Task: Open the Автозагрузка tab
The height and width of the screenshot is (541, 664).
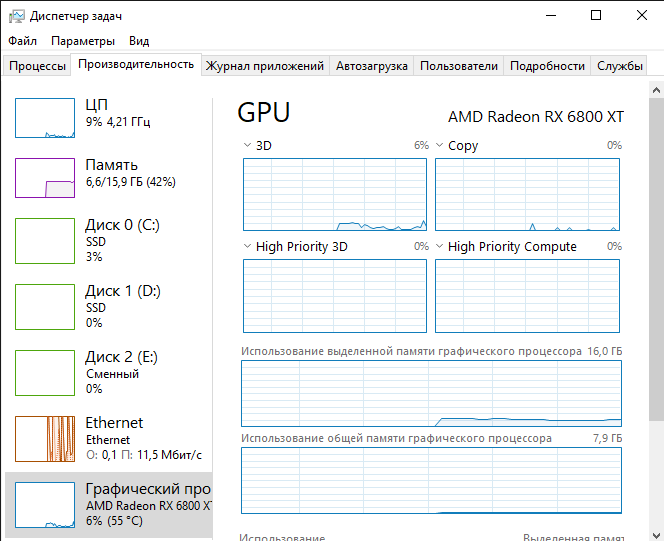Action: point(371,66)
